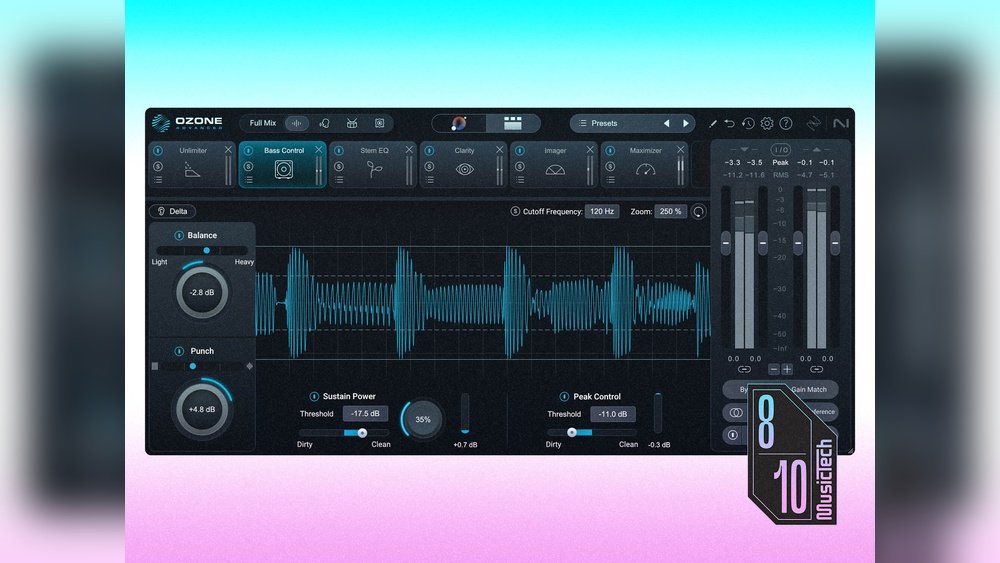
Task: Click the Maximizer gauge icon
Action: click(645, 170)
